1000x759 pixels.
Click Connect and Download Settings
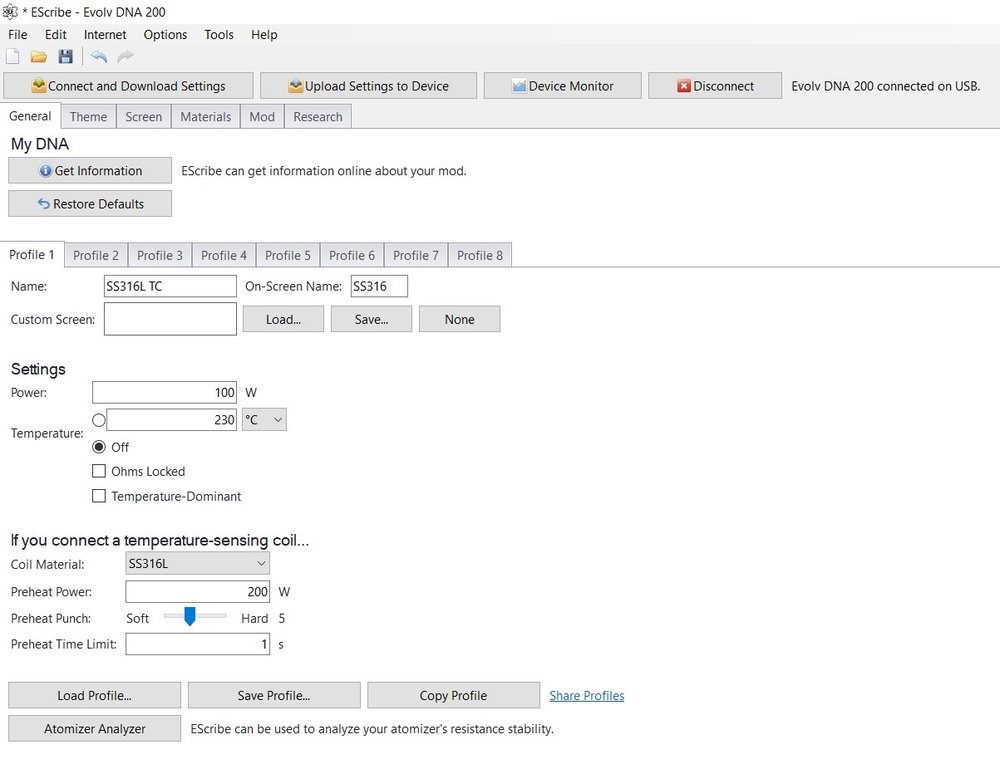click(128, 86)
